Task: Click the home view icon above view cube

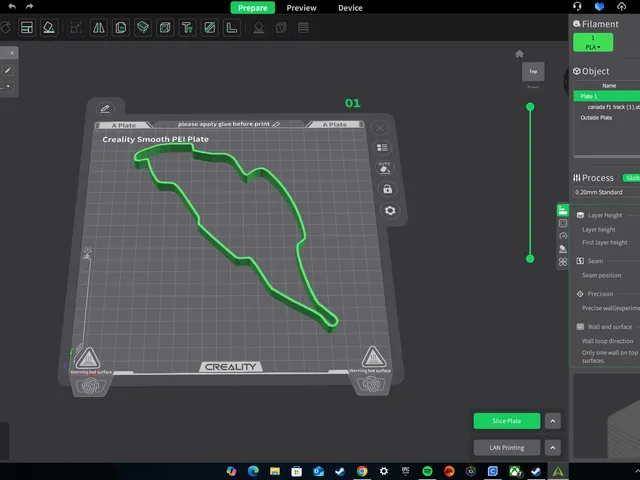Action: 519,54
